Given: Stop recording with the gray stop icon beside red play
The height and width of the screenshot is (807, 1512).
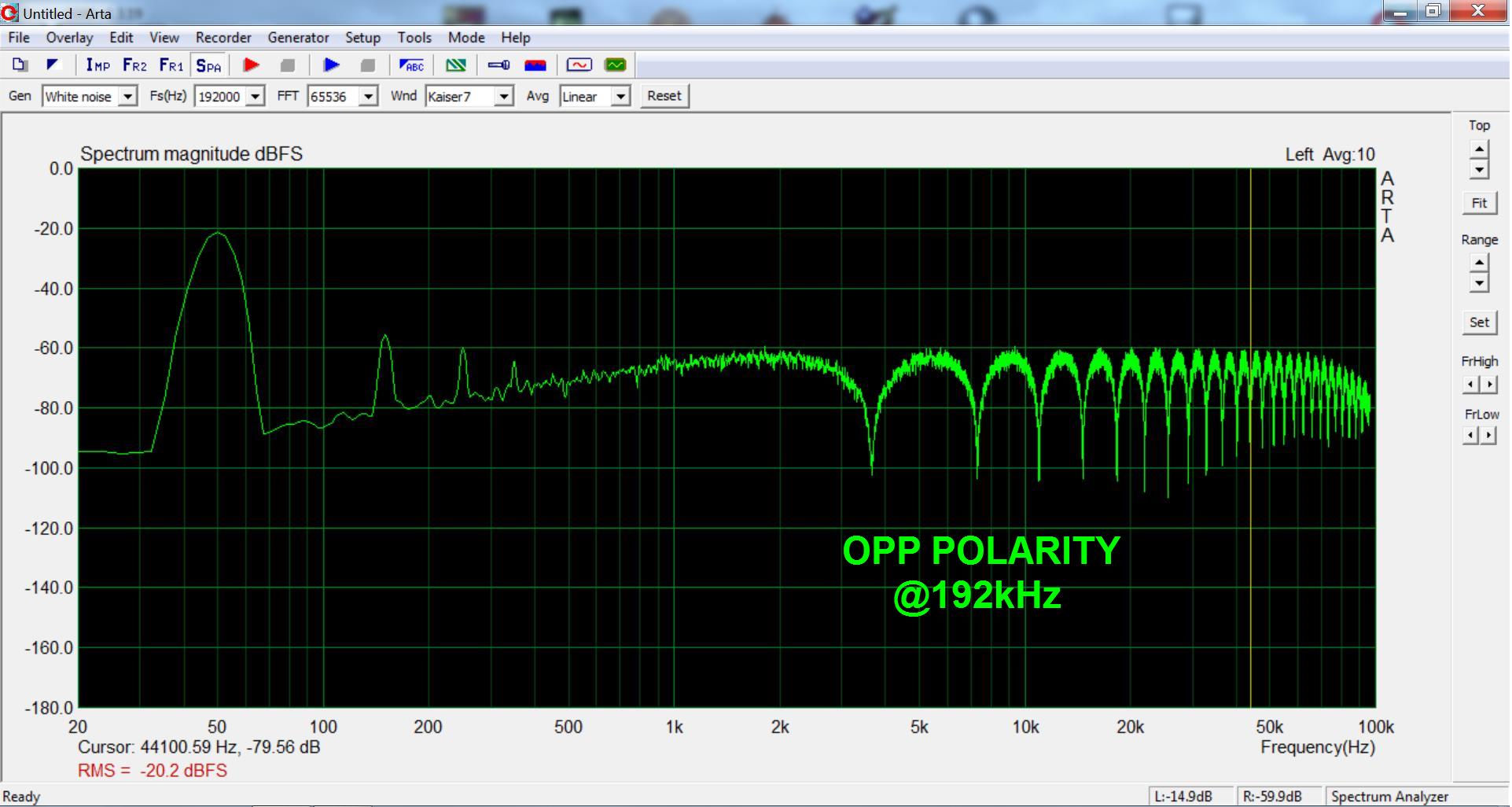Looking at the screenshot, I should coord(288,65).
